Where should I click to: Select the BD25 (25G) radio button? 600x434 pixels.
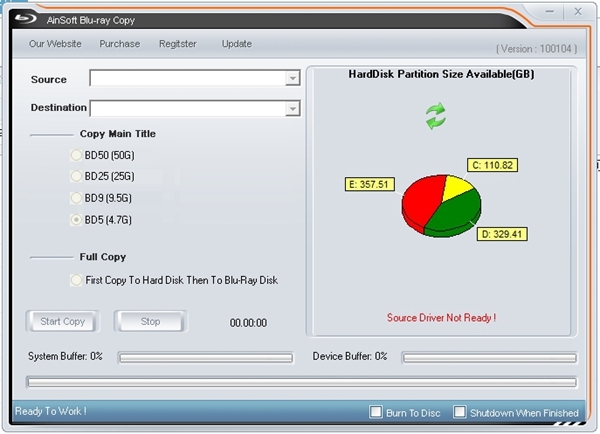(76, 176)
